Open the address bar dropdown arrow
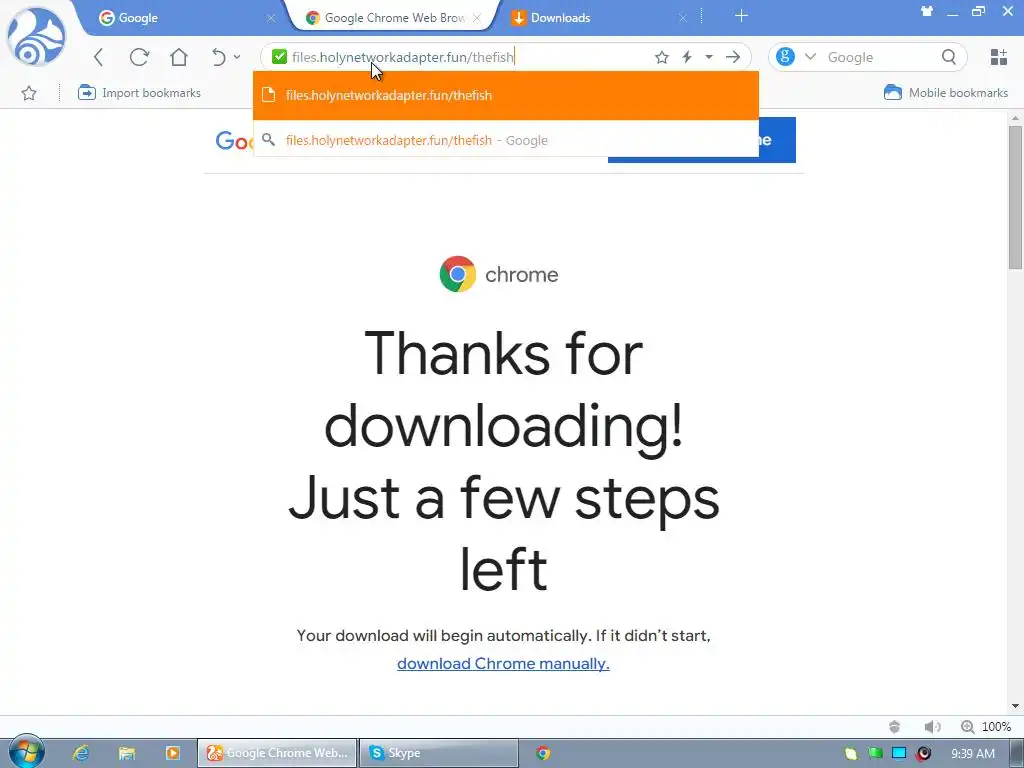Viewport: 1024px width, 768px height. click(709, 57)
